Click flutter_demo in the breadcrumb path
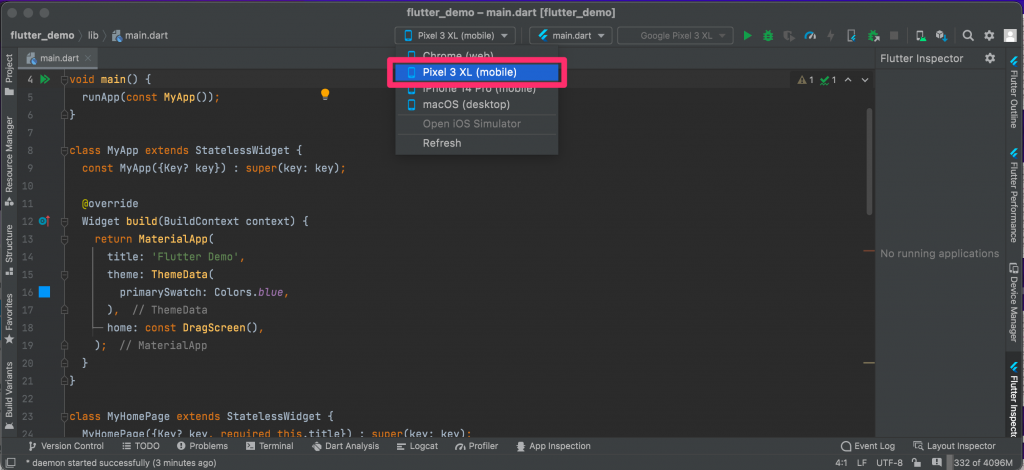Screen dimensions: 1024x470 pyautogui.click(x=42, y=35)
